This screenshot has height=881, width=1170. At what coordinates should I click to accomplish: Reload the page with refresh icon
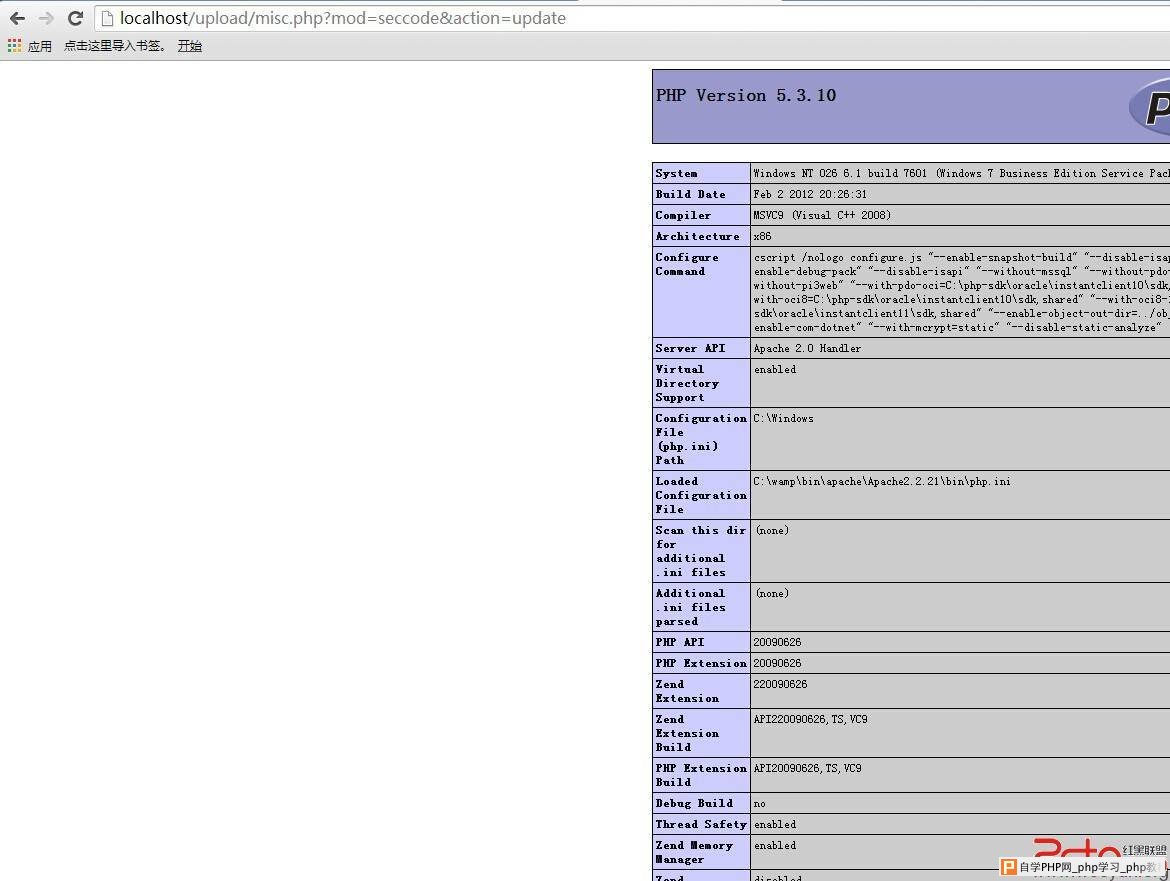(x=75, y=18)
